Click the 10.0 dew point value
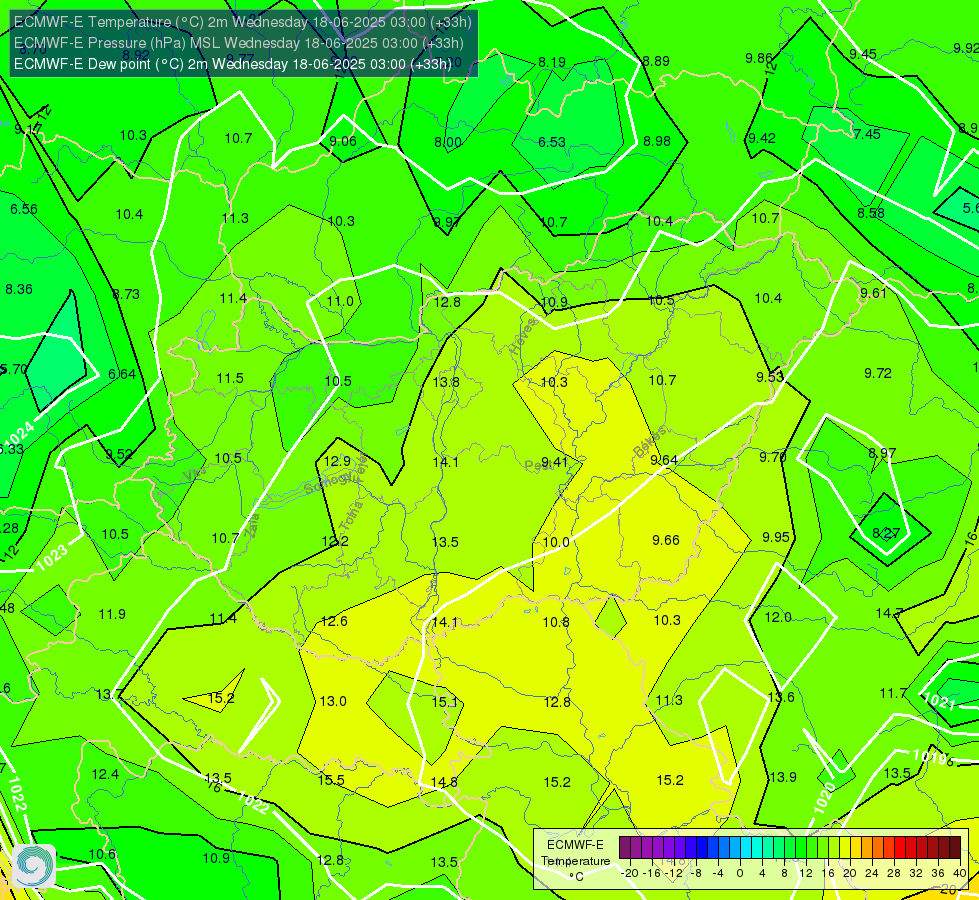The height and width of the screenshot is (900, 979). pyautogui.click(x=556, y=542)
